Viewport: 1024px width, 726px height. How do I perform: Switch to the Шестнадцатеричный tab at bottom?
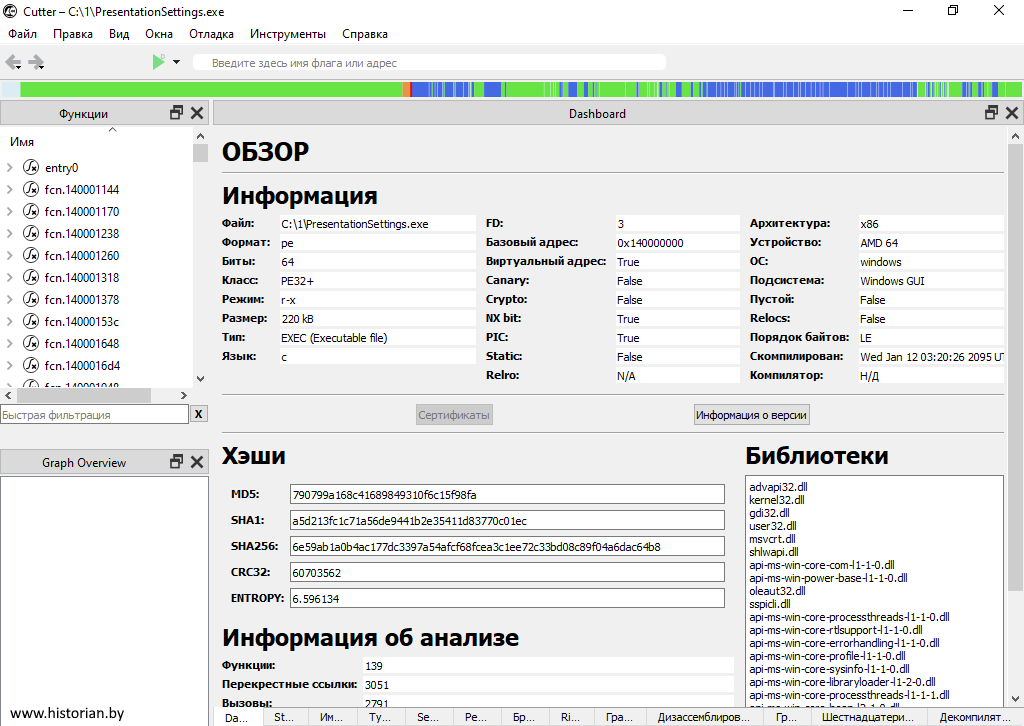pos(867,717)
